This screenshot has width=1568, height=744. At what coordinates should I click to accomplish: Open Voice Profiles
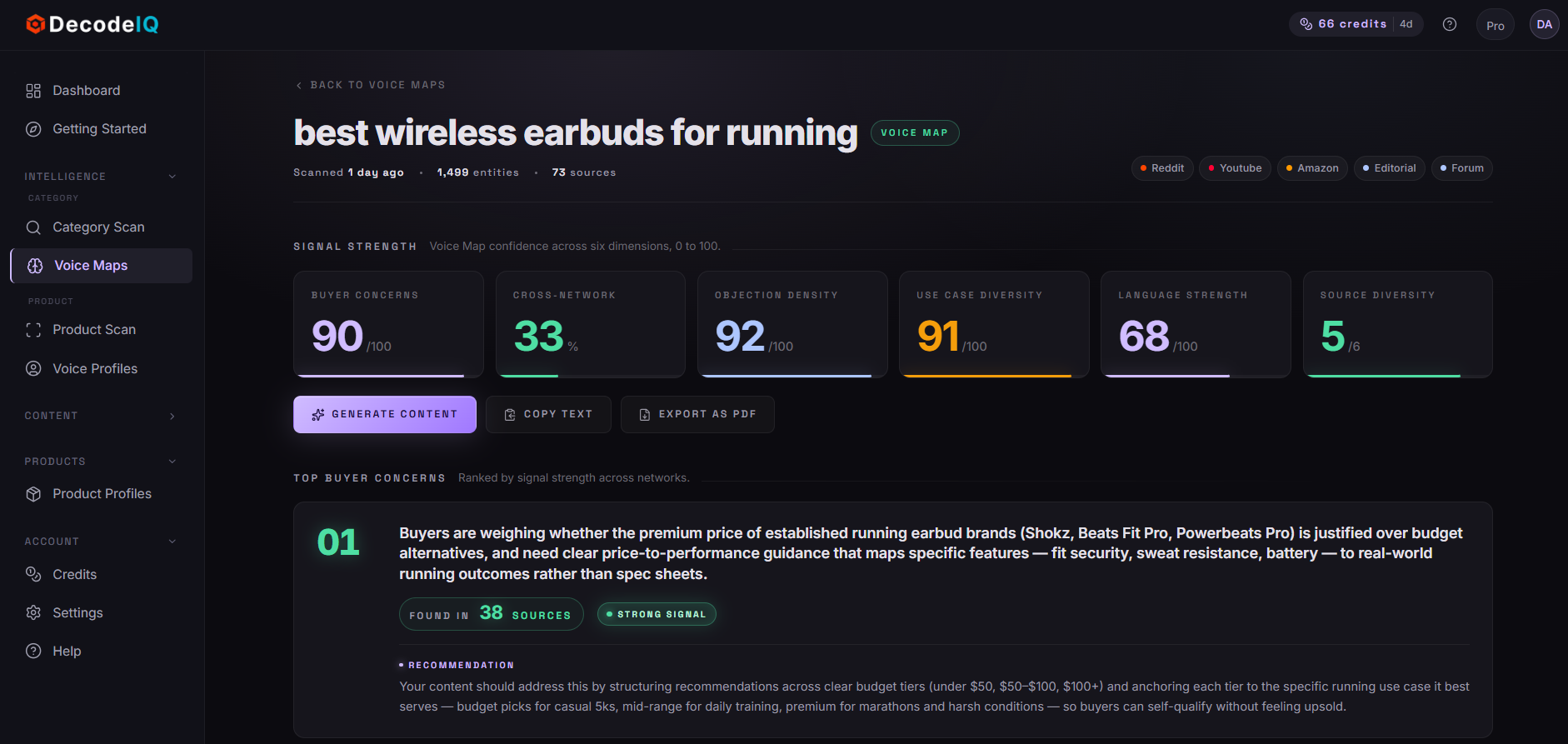click(102, 368)
